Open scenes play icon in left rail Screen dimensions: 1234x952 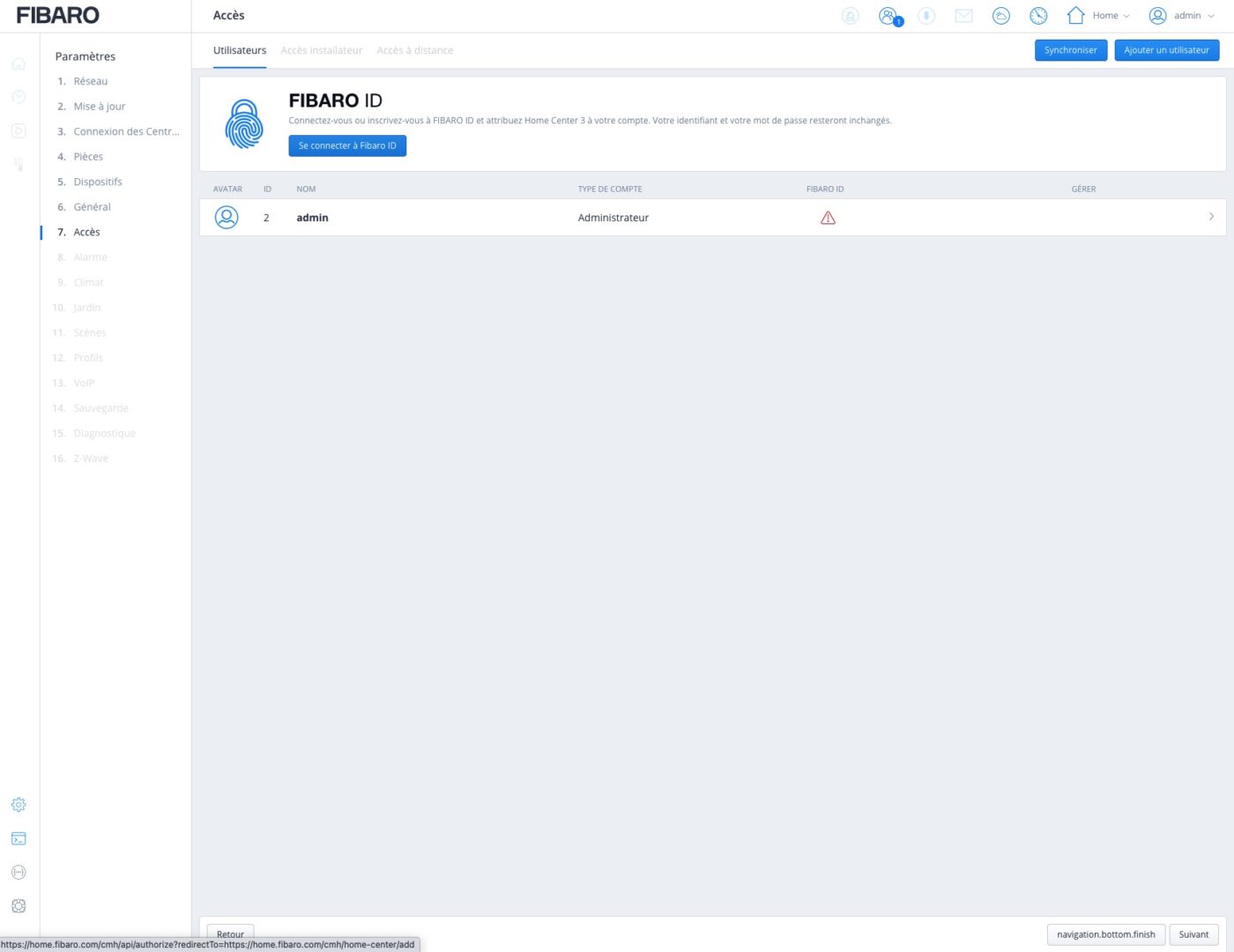pos(19,130)
